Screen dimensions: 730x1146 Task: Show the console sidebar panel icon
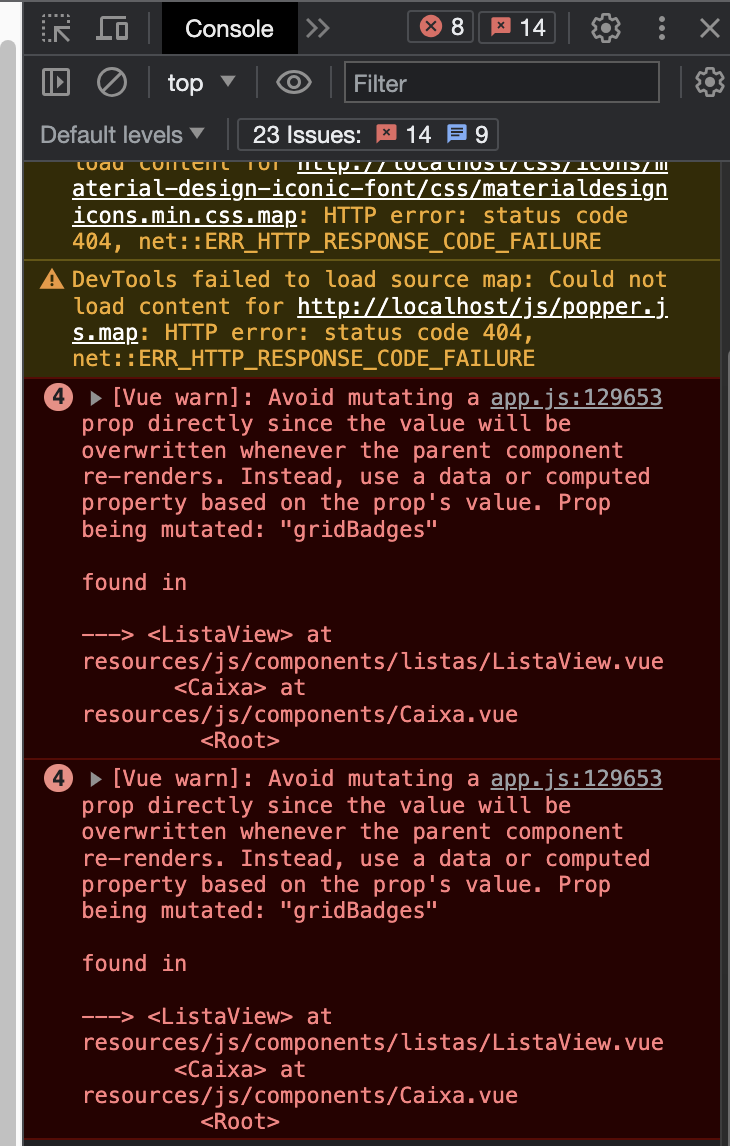pyautogui.click(x=56, y=82)
